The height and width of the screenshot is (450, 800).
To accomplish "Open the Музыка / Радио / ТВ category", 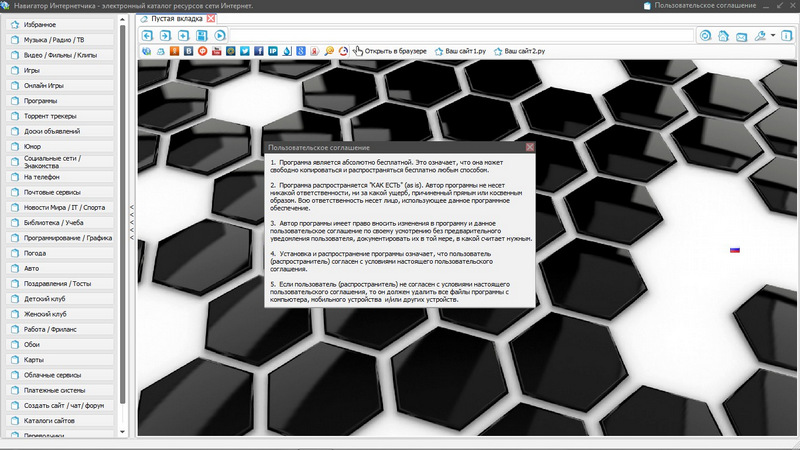I will click(x=60, y=40).
